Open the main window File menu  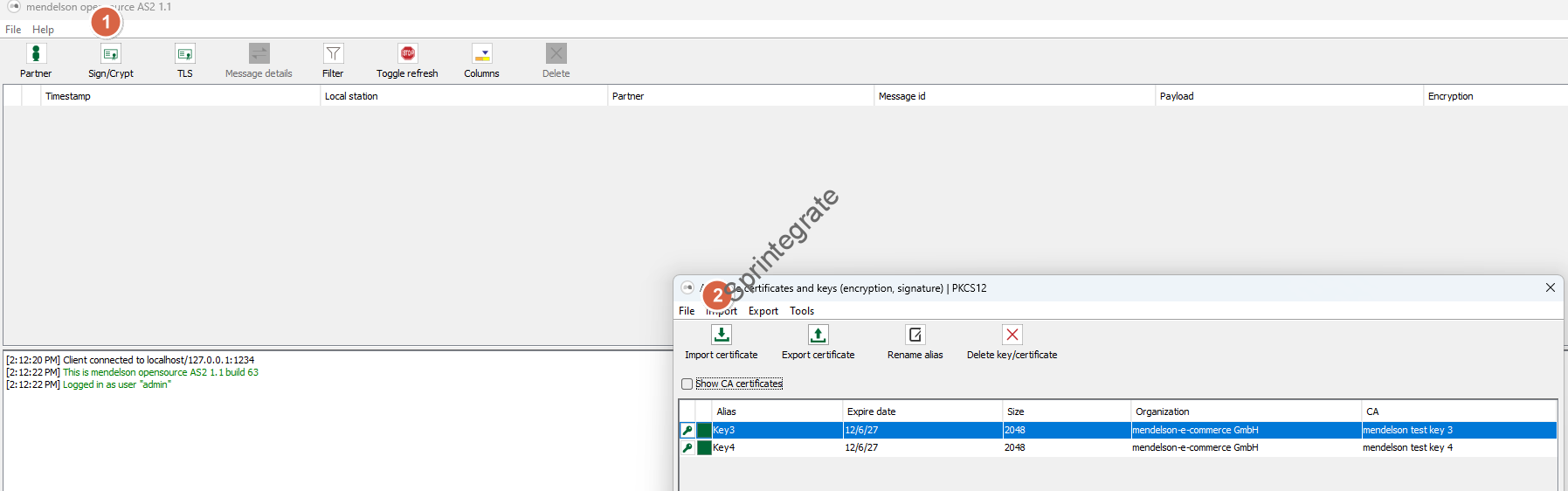click(x=13, y=30)
